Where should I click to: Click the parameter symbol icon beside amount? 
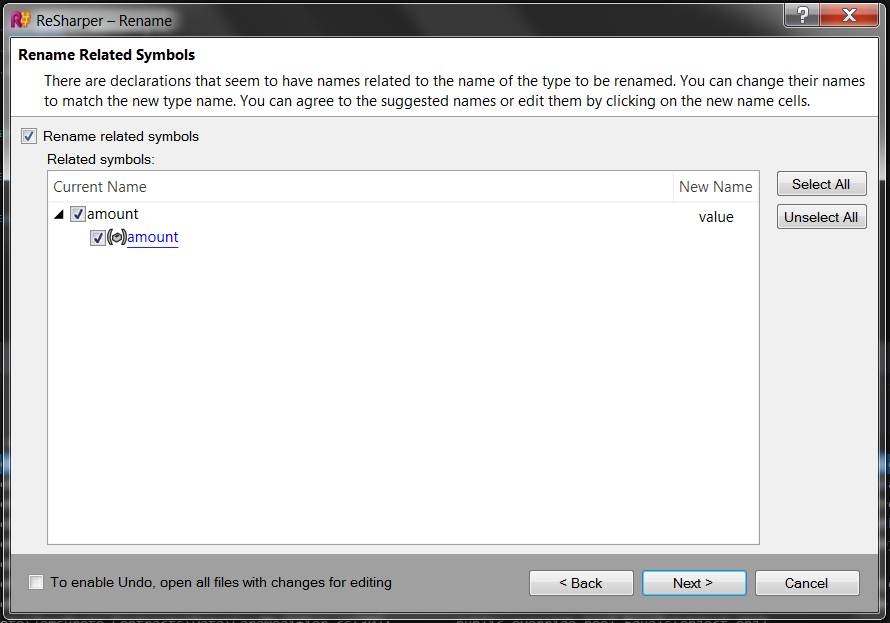(116, 237)
